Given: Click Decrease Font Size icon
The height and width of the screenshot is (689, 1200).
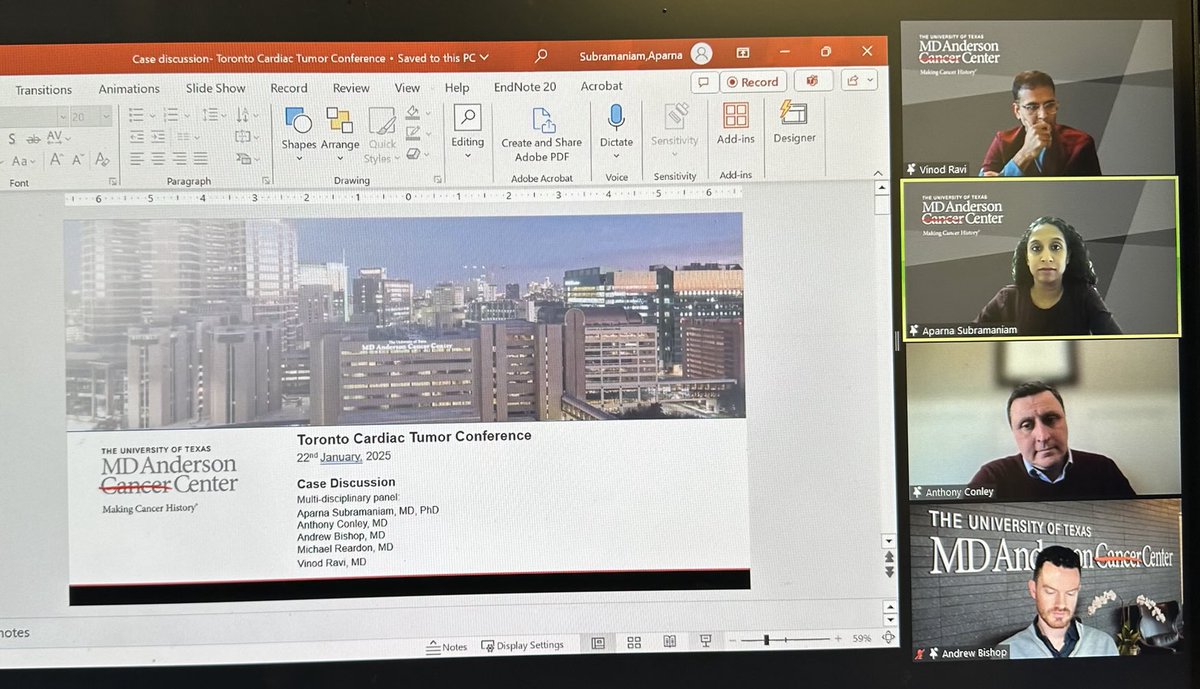Looking at the screenshot, I should pos(78,160).
